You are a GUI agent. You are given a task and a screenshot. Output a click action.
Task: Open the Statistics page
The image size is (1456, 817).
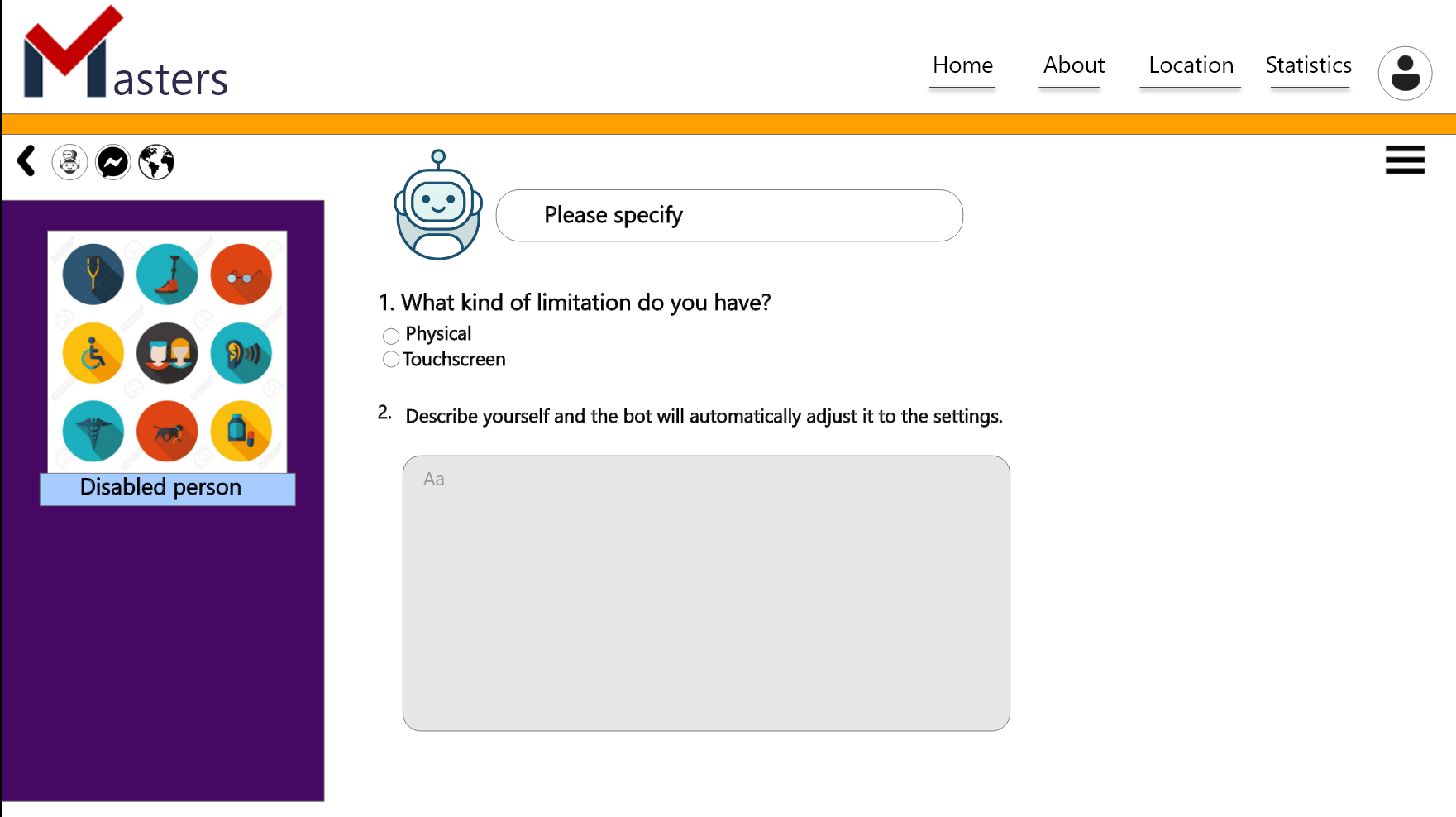tap(1308, 65)
